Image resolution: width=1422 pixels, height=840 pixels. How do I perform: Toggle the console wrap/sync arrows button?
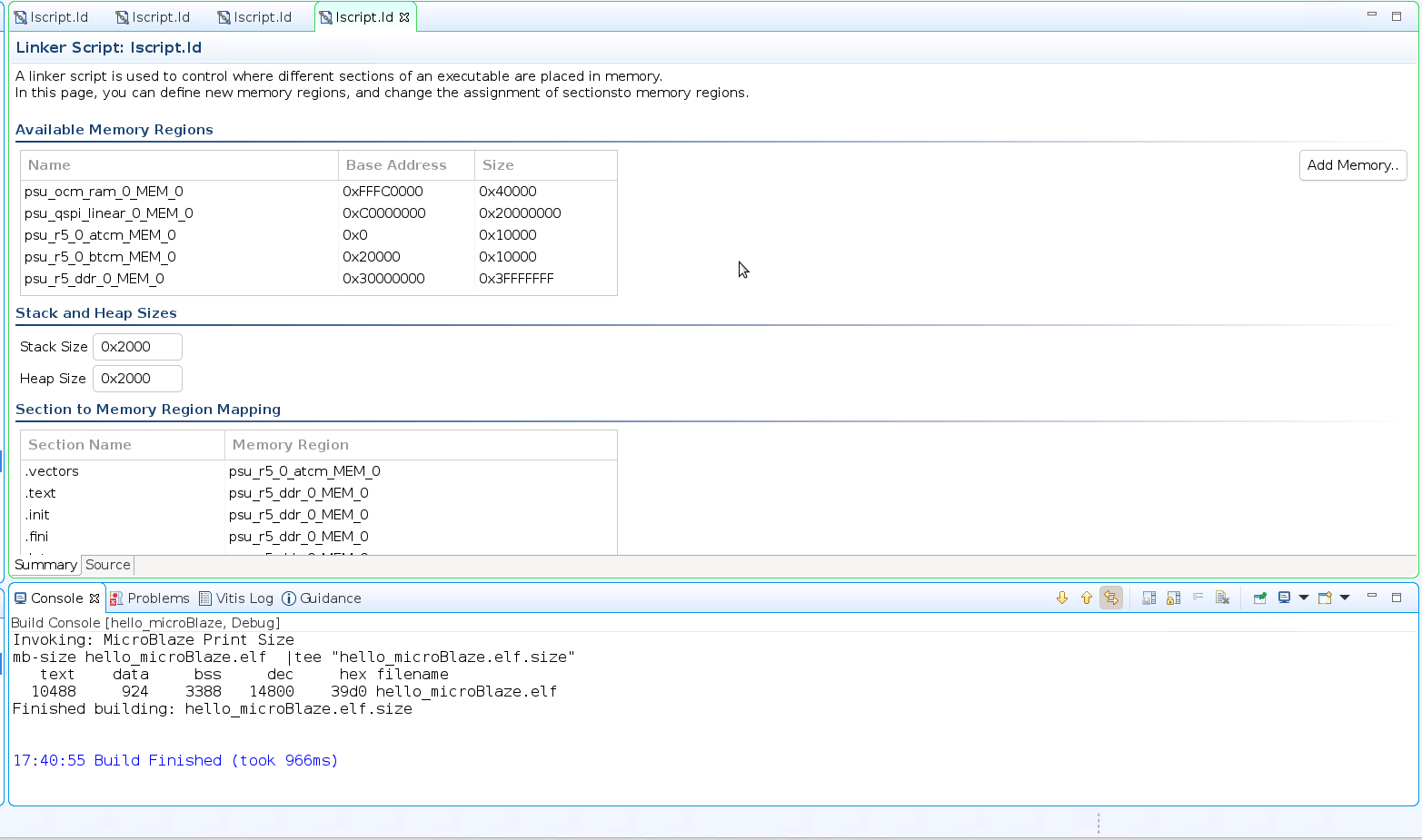tap(1110, 598)
